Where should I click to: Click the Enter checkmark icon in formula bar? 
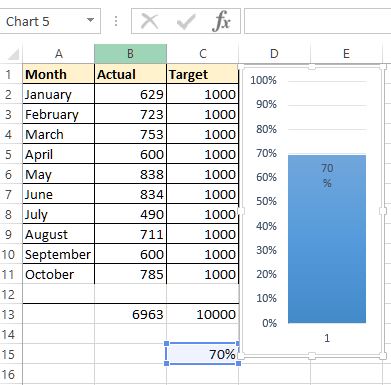(186, 22)
